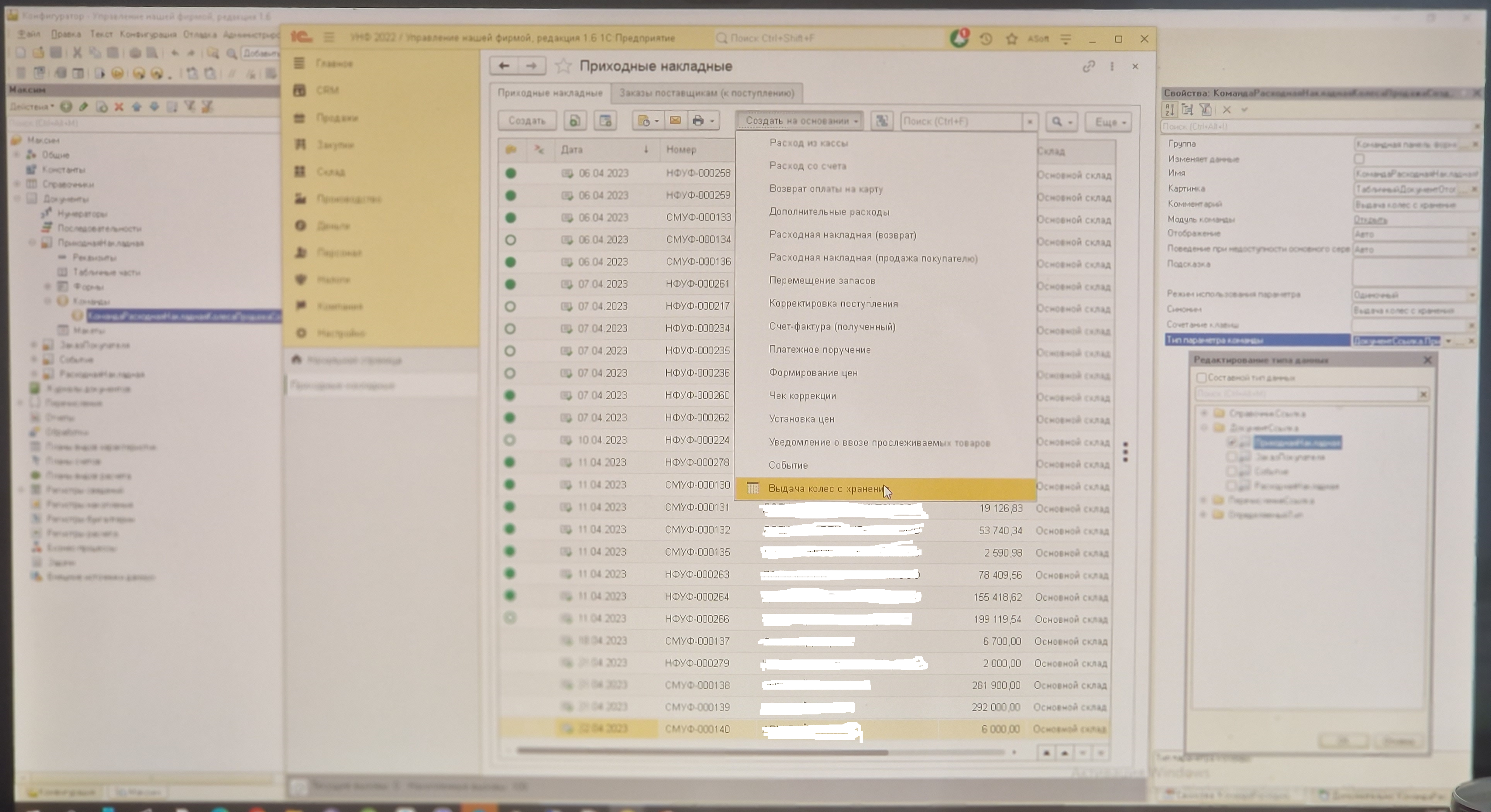Screen dimensions: 1491x812
Task: Click the envelope send-email icon
Action: (x=675, y=120)
